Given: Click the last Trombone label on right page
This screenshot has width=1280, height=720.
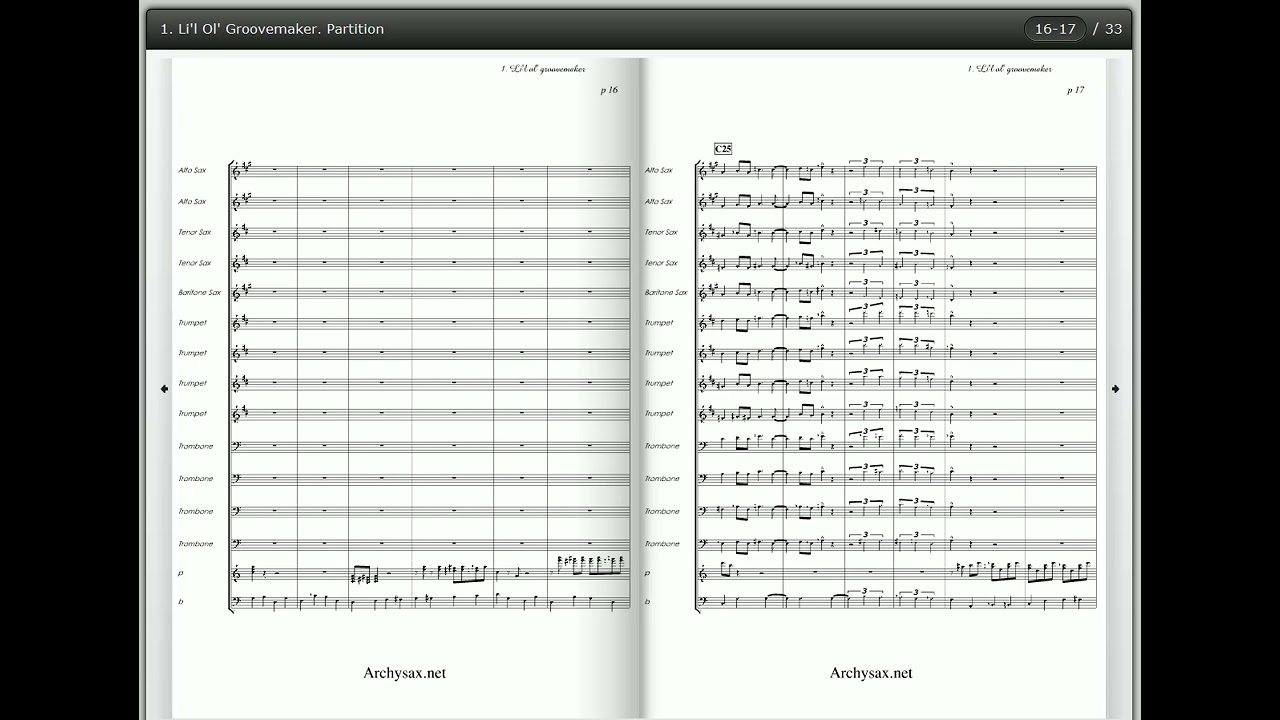Looking at the screenshot, I should [x=662, y=544].
